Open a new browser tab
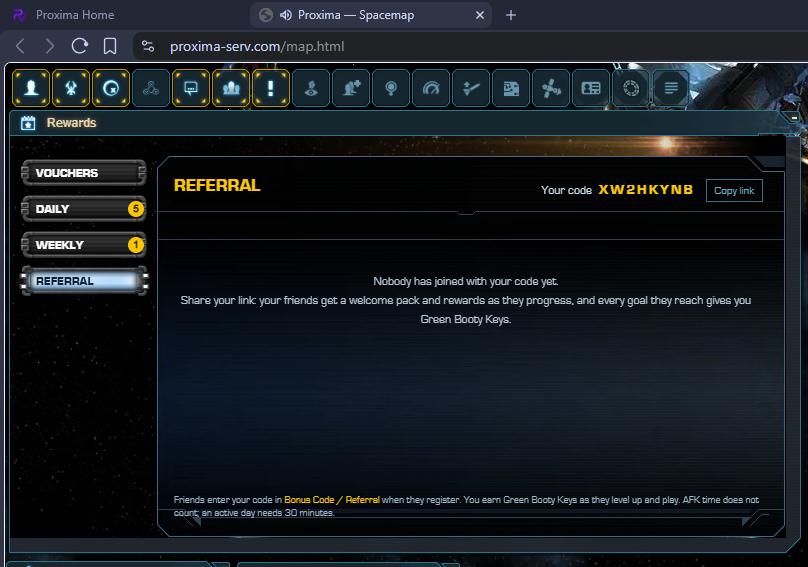The image size is (808, 567). (511, 15)
